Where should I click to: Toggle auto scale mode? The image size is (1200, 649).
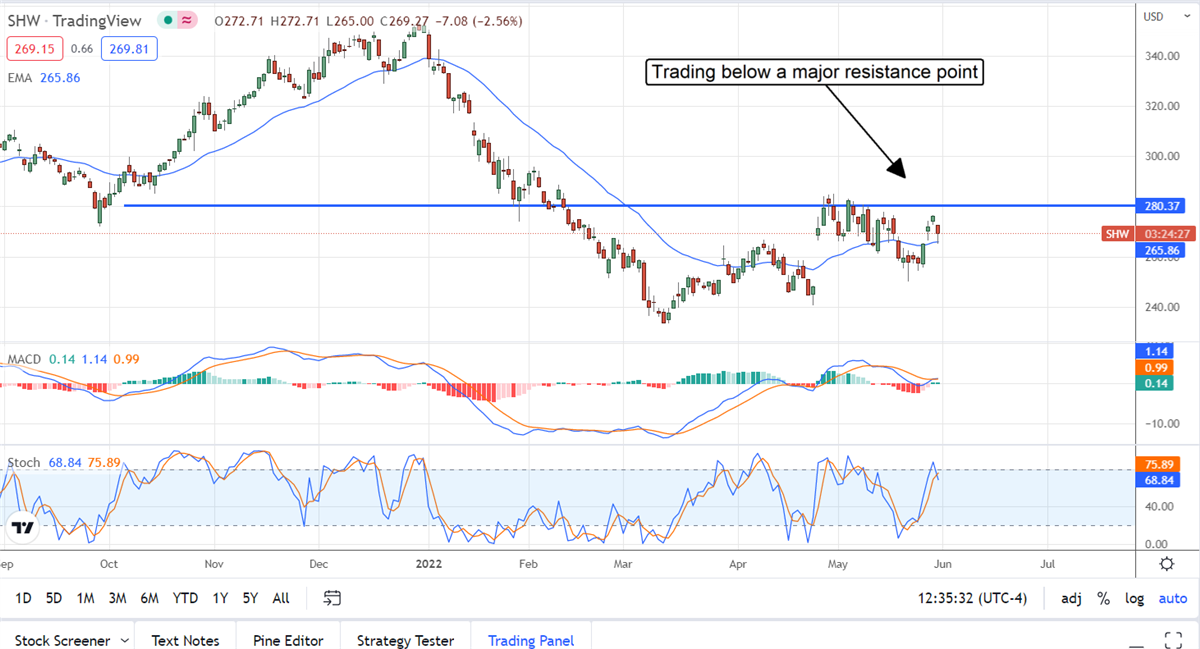click(x=1172, y=598)
